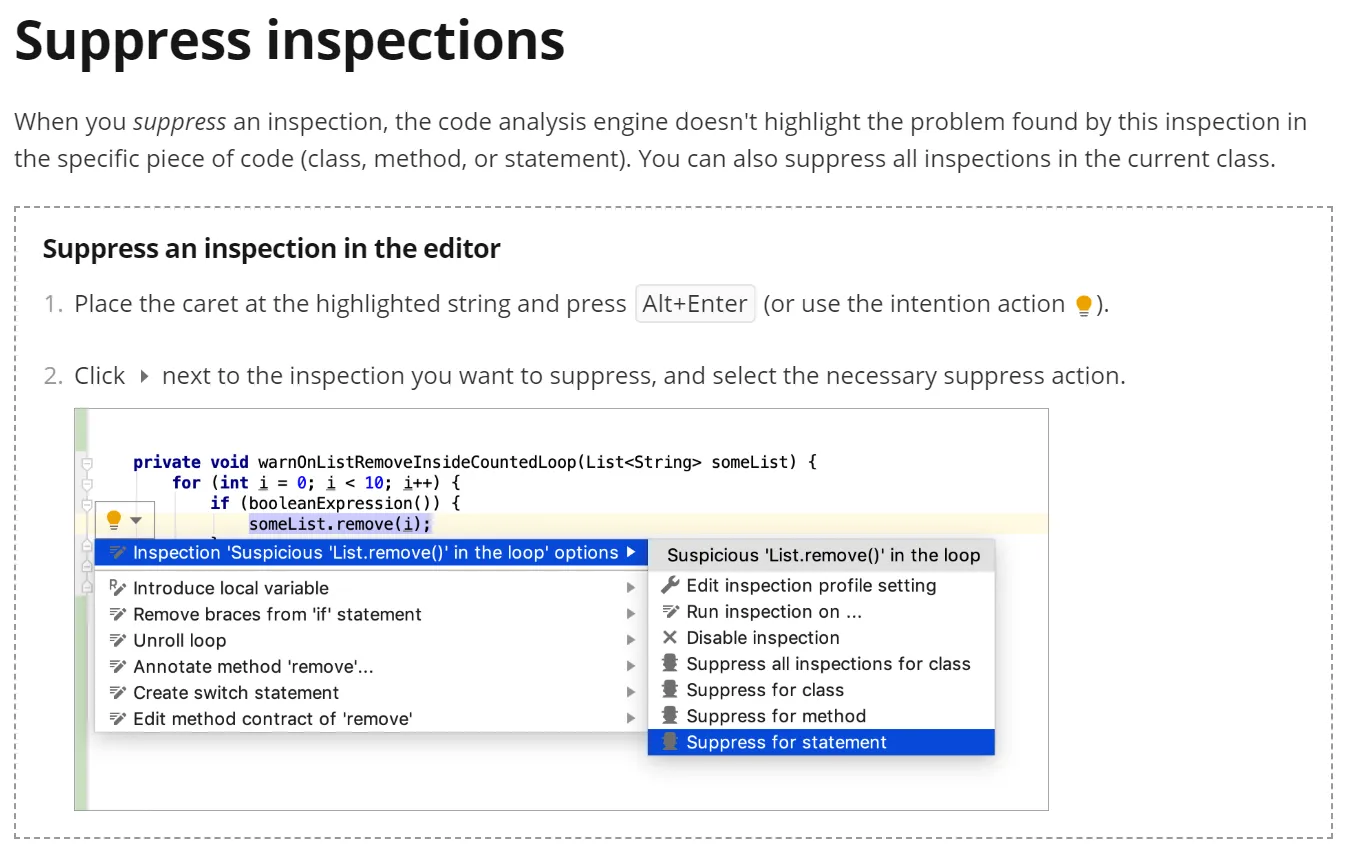Collapse the fold marker beside the for loop line
Image resolution: width=1345 pixels, height=846 pixels.
coord(87,483)
